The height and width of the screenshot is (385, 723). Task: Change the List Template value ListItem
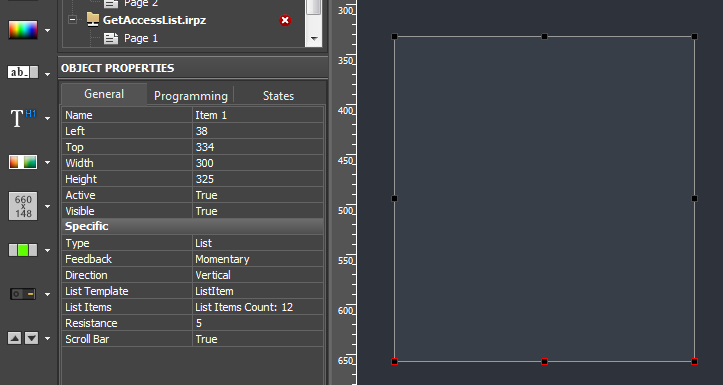coord(258,291)
